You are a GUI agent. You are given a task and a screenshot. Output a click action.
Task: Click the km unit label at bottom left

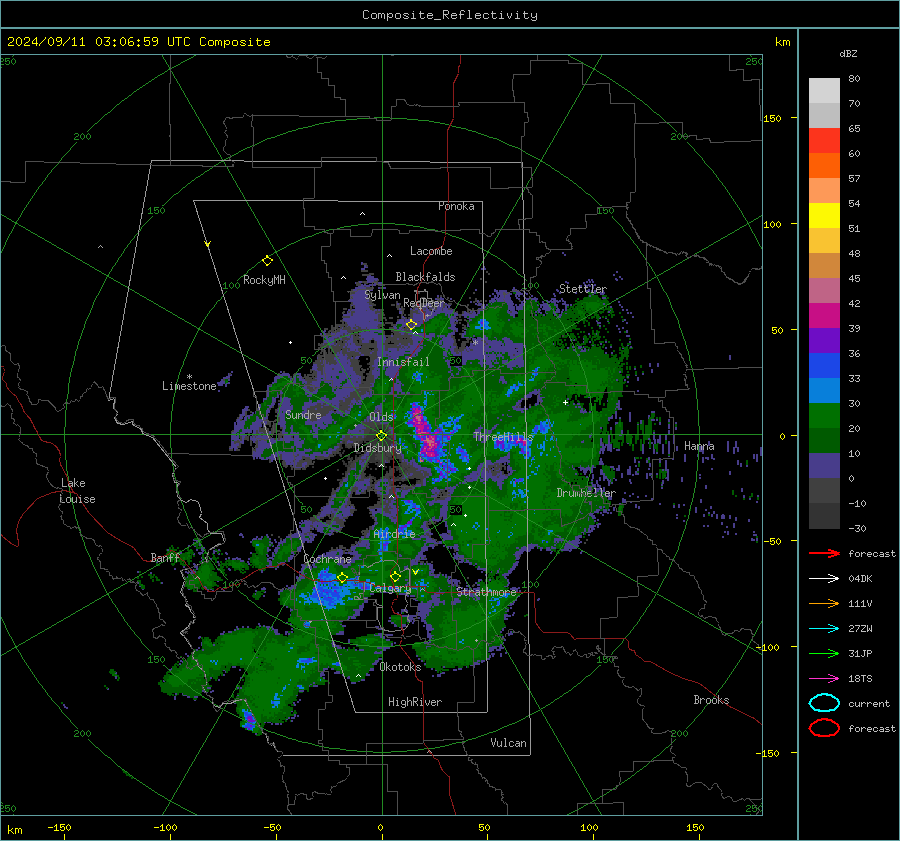[x=14, y=830]
